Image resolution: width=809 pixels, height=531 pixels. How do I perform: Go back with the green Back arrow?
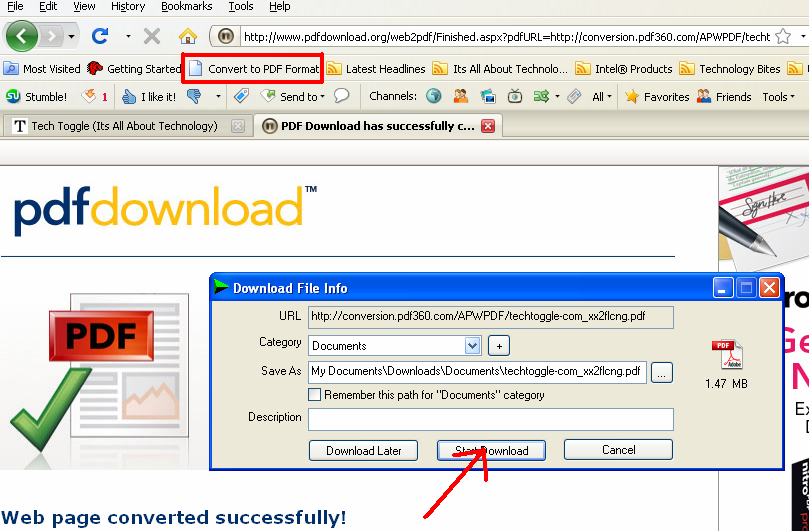click(x=21, y=36)
